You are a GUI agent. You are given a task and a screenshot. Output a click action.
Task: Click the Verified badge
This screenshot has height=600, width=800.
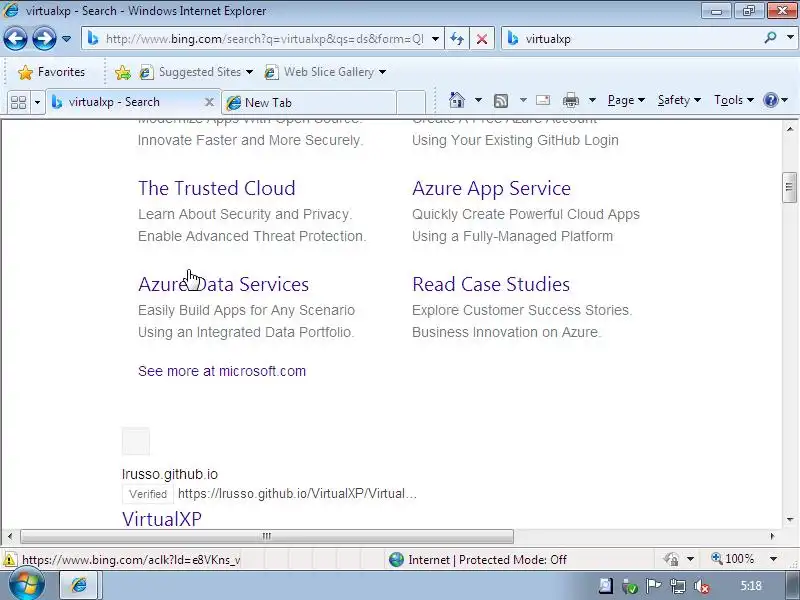(148, 494)
